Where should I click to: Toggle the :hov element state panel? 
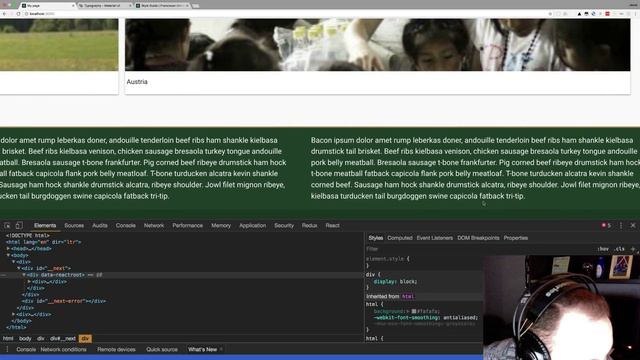[603, 249]
